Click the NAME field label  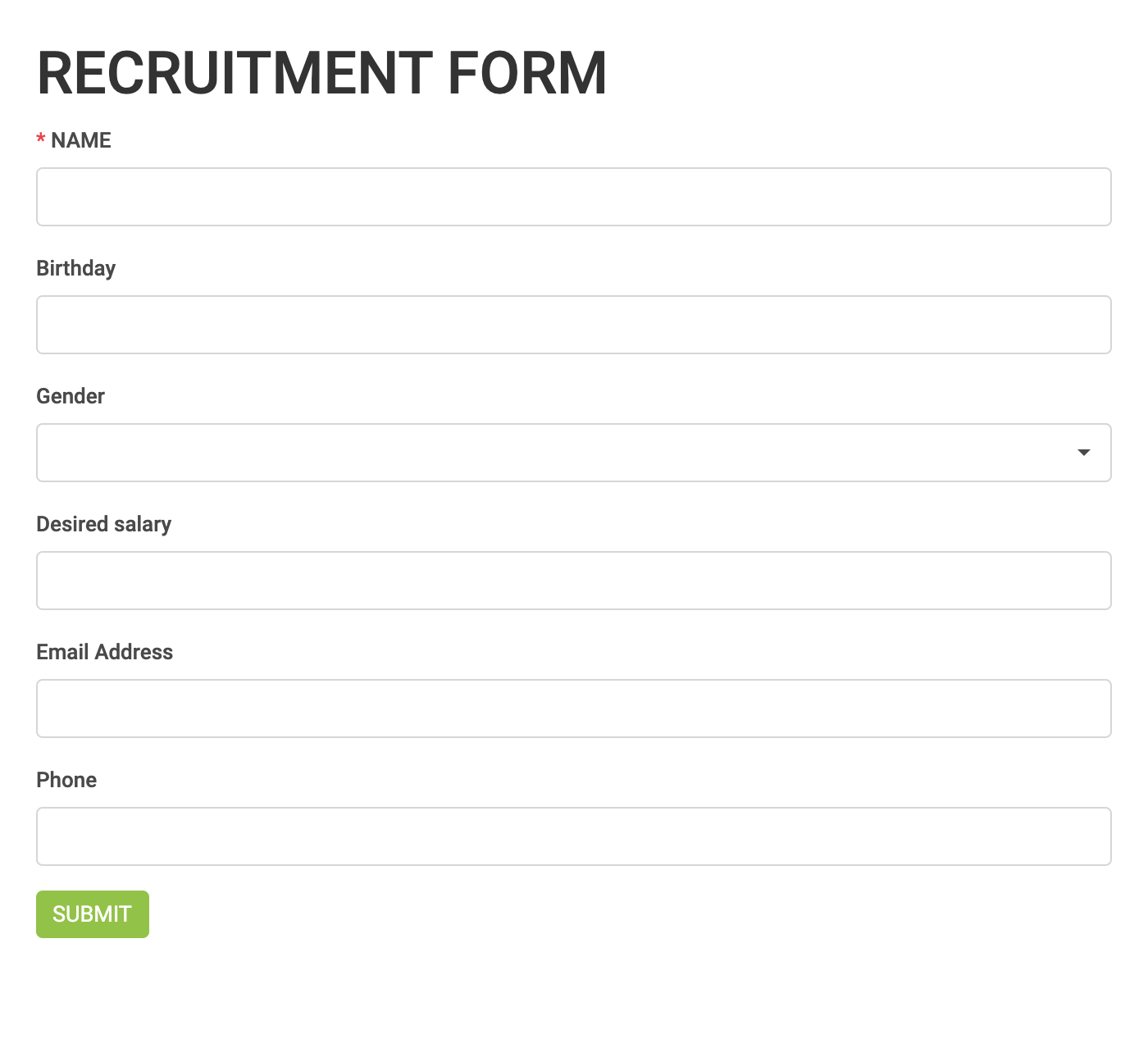[80, 140]
